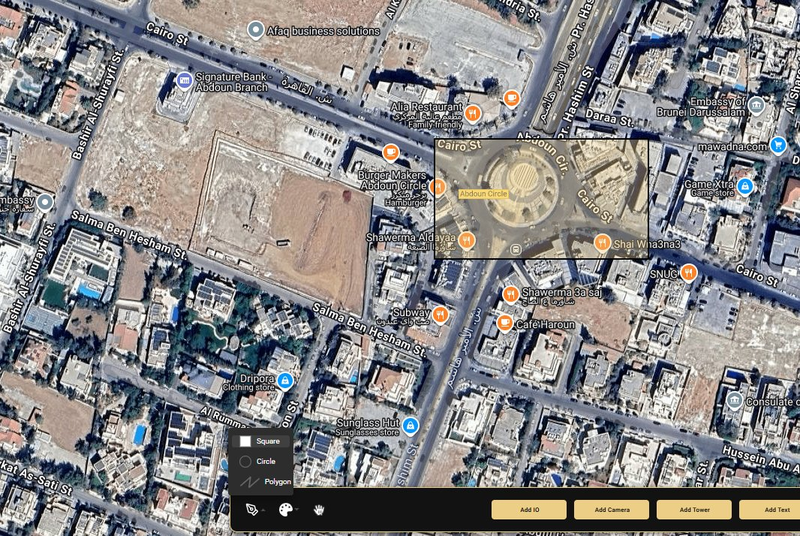
Task: Select the shaded rectangle shape over Abdoun Circle
Action: (541, 199)
